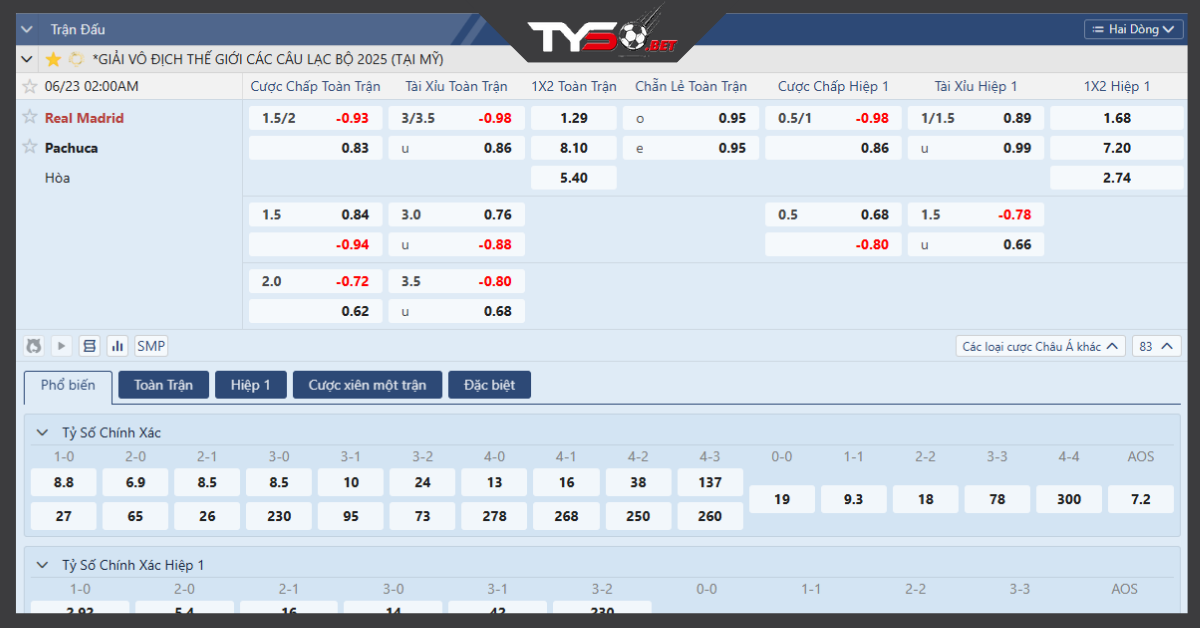Select over 3.0 odds 0.76
Image resolution: width=1200 pixels, height=628 pixels.
[457, 215]
